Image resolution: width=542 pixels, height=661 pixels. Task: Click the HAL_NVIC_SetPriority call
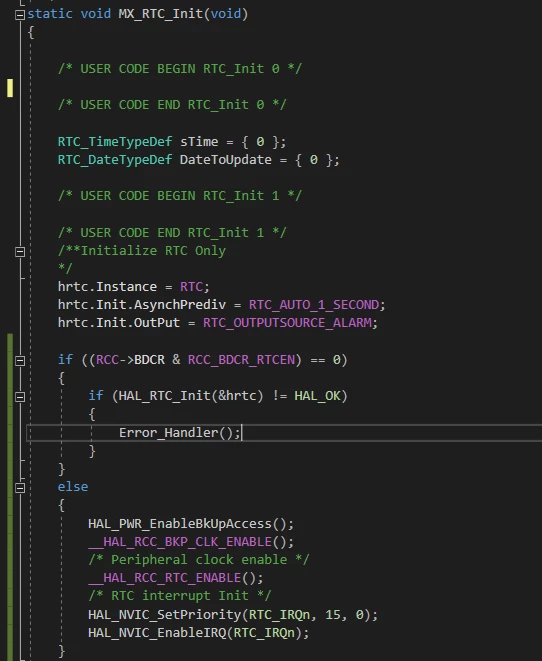point(233,615)
